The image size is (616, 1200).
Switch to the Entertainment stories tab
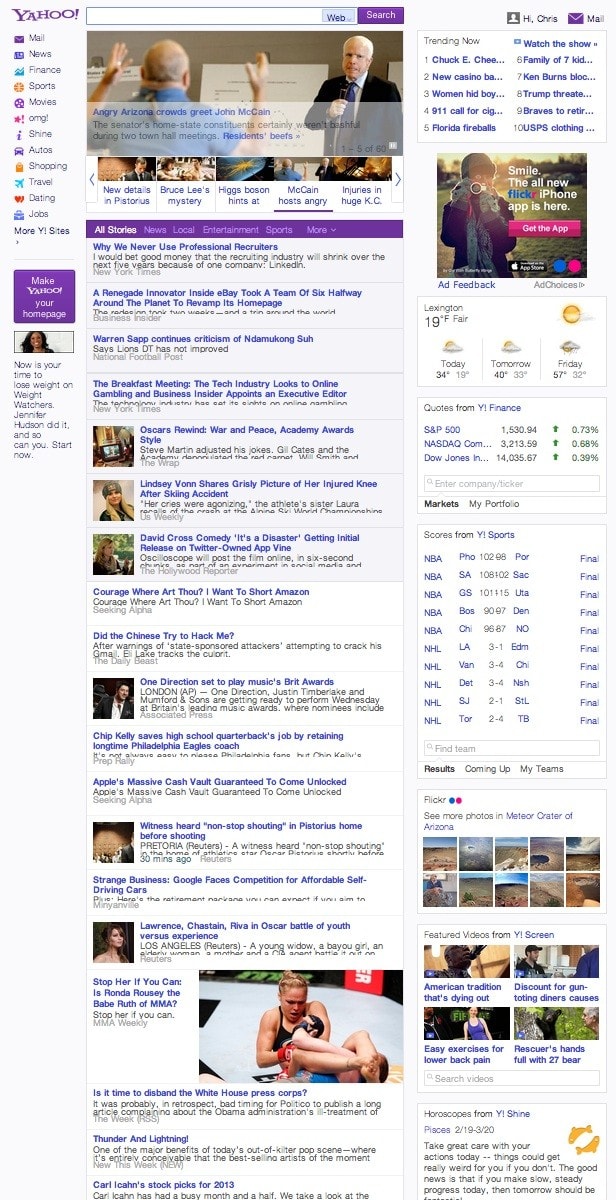tap(230, 230)
